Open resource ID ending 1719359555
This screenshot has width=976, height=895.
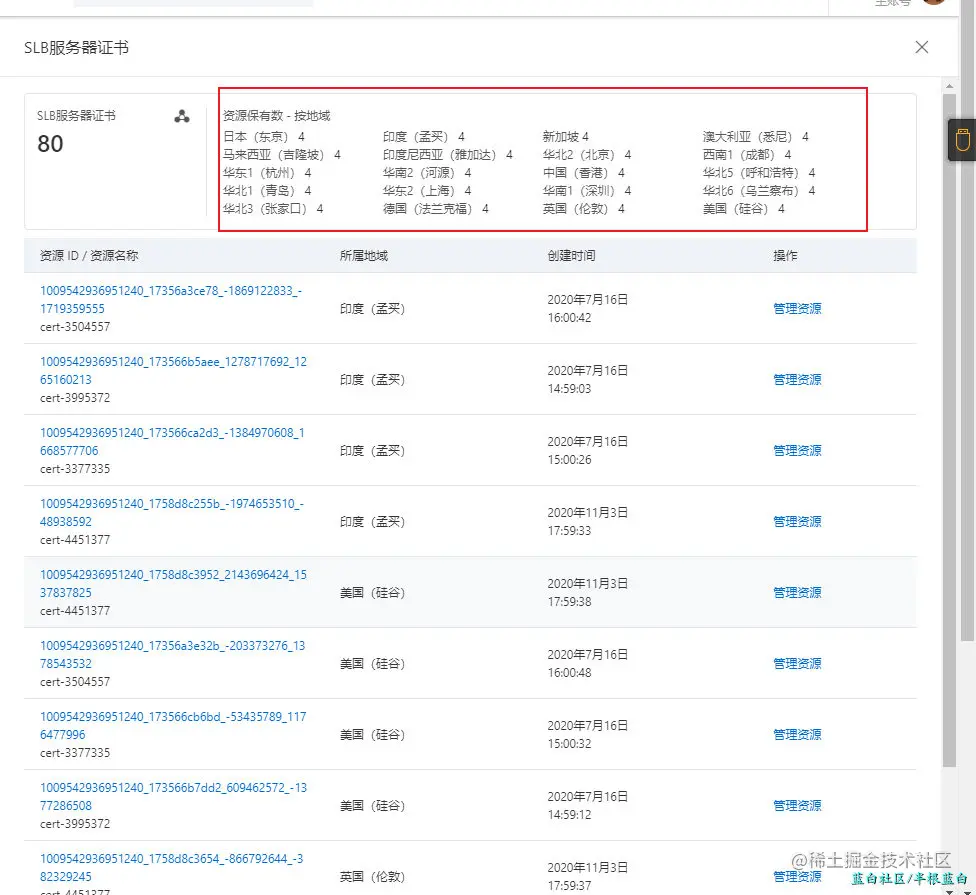click(171, 299)
